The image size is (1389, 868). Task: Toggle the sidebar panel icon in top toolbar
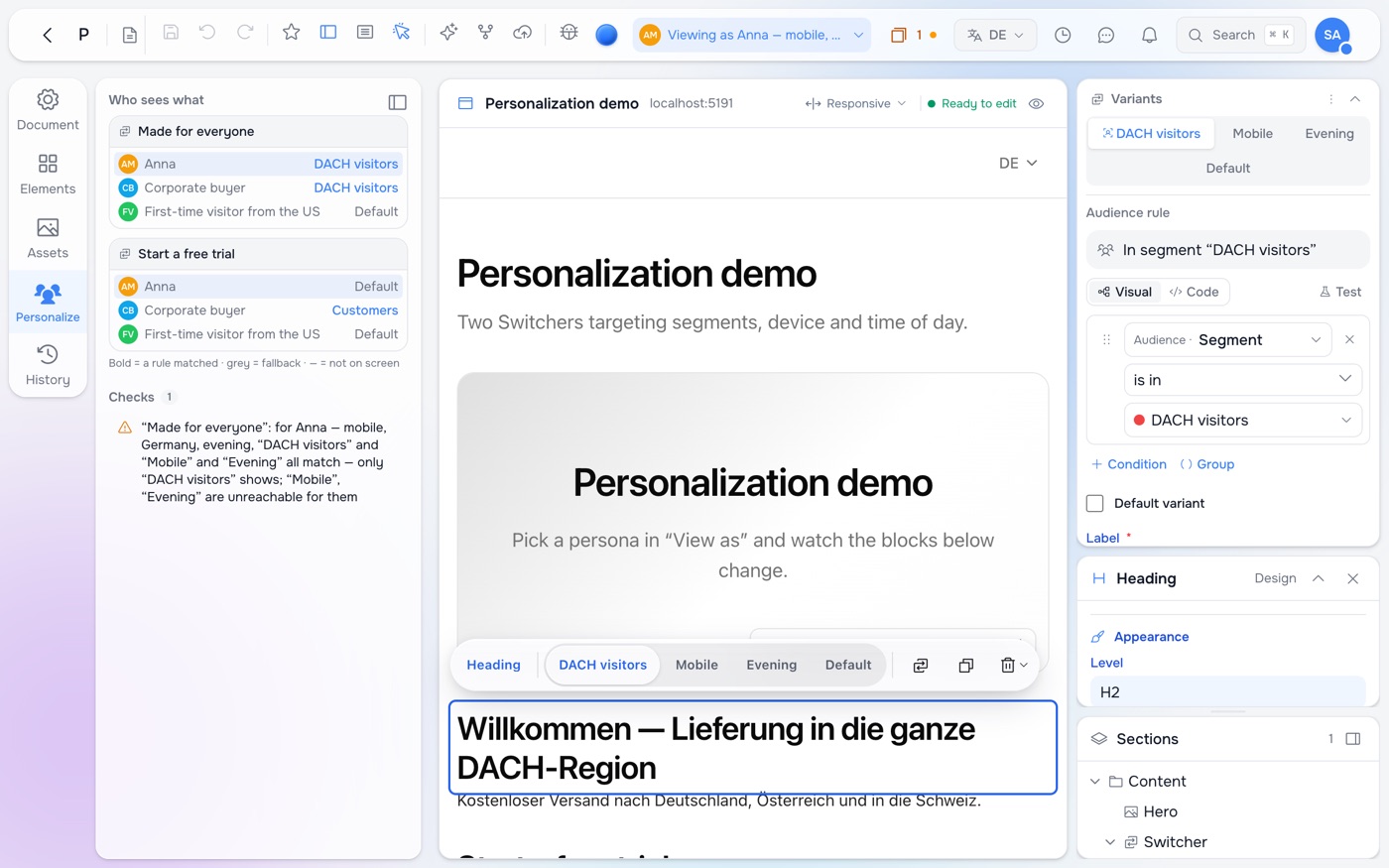click(328, 33)
